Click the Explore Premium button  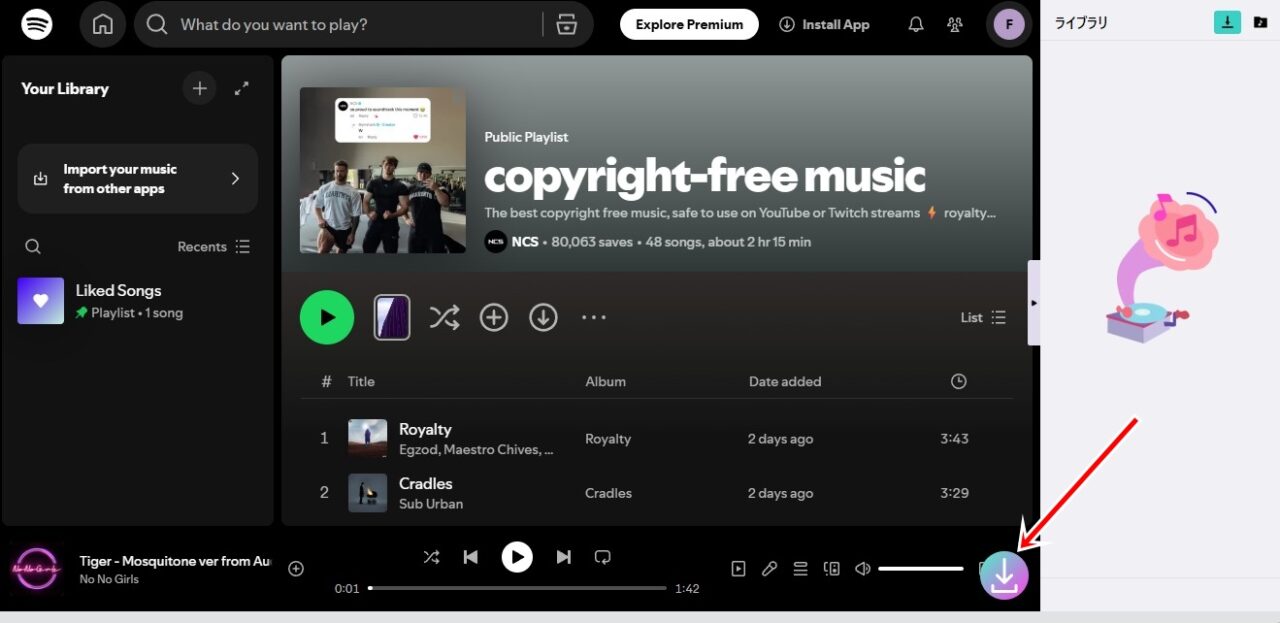click(x=689, y=25)
